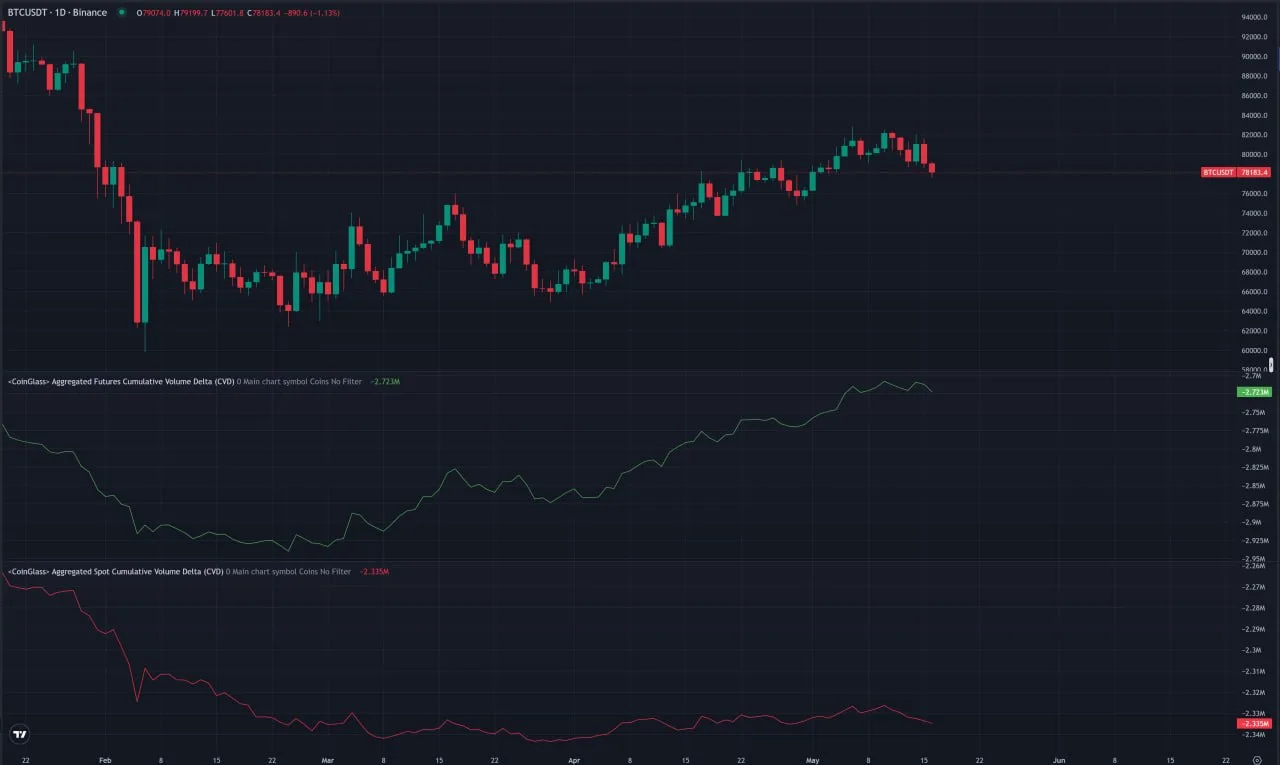Click the Mar label on the time axis
1280x765 pixels.
pyautogui.click(x=327, y=760)
